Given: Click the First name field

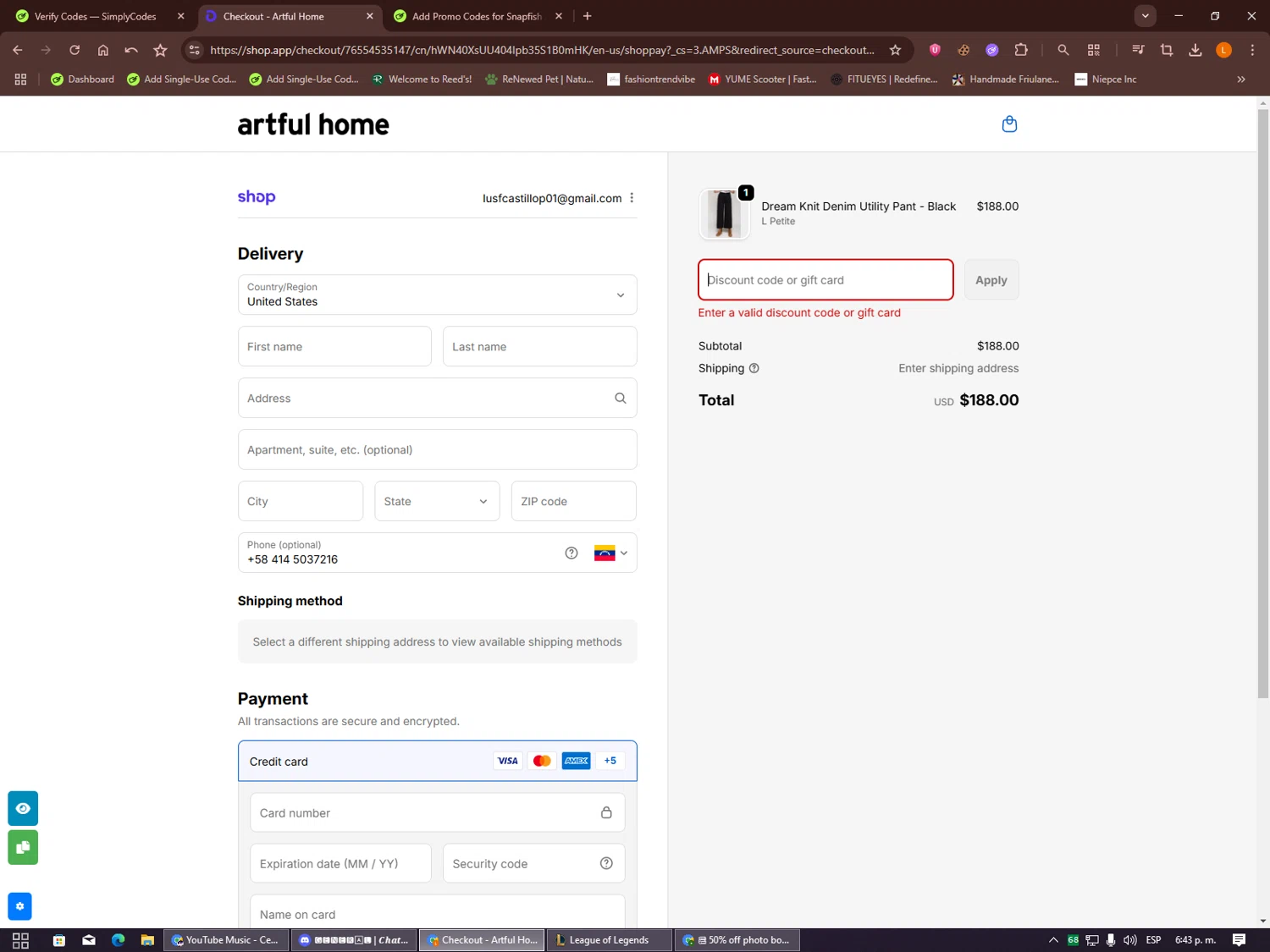Looking at the screenshot, I should click(x=334, y=346).
